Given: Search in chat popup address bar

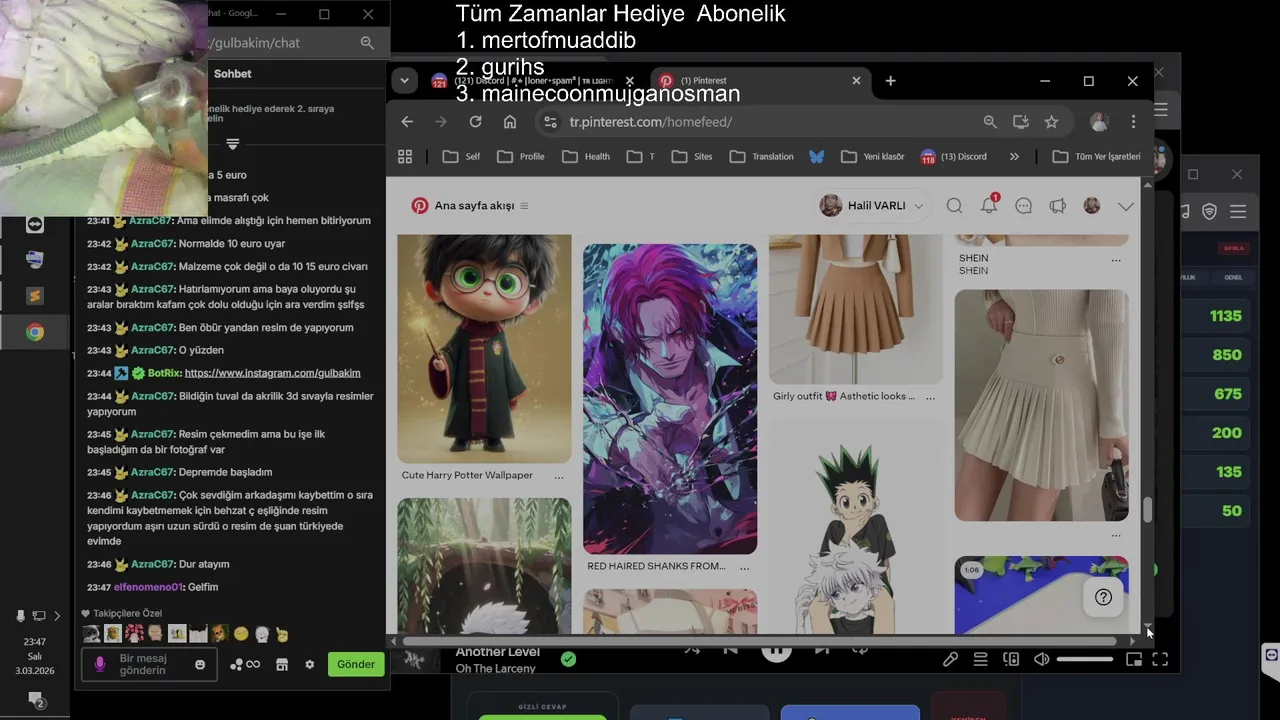Looking at the screenshot, I should click(x=367, y=43).
